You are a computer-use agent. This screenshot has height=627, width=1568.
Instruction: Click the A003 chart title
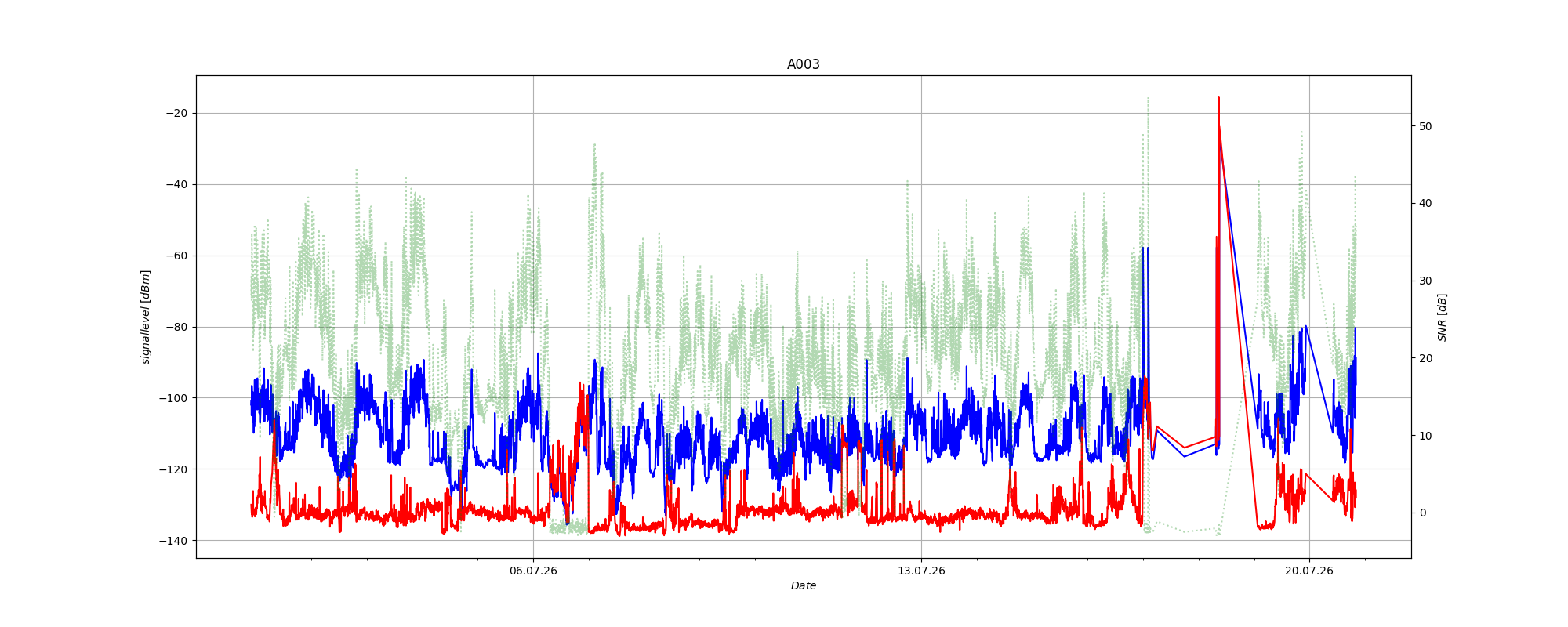[803, 64]
